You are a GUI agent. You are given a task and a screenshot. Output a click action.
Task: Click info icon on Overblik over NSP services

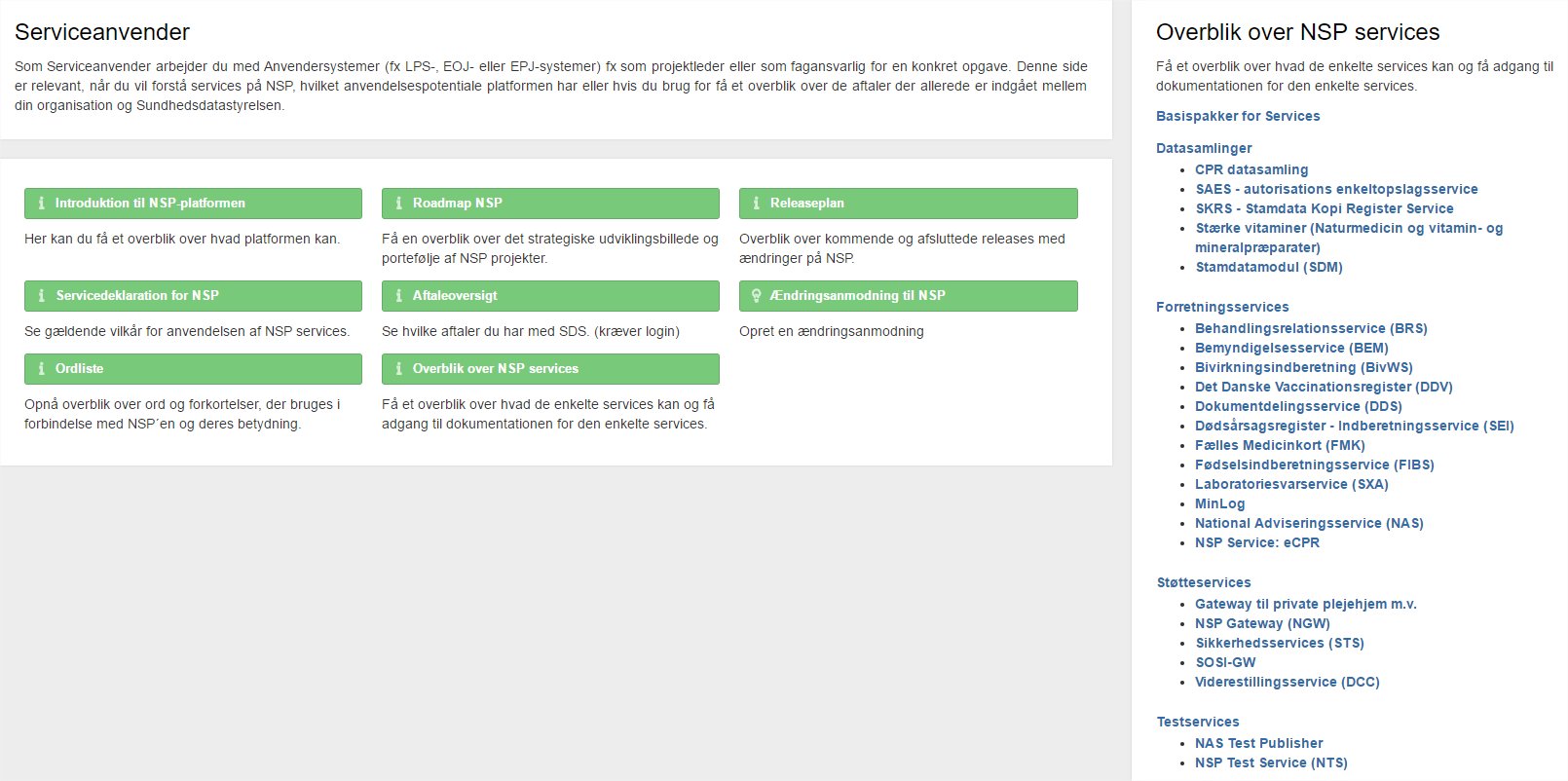coord(398,369)
